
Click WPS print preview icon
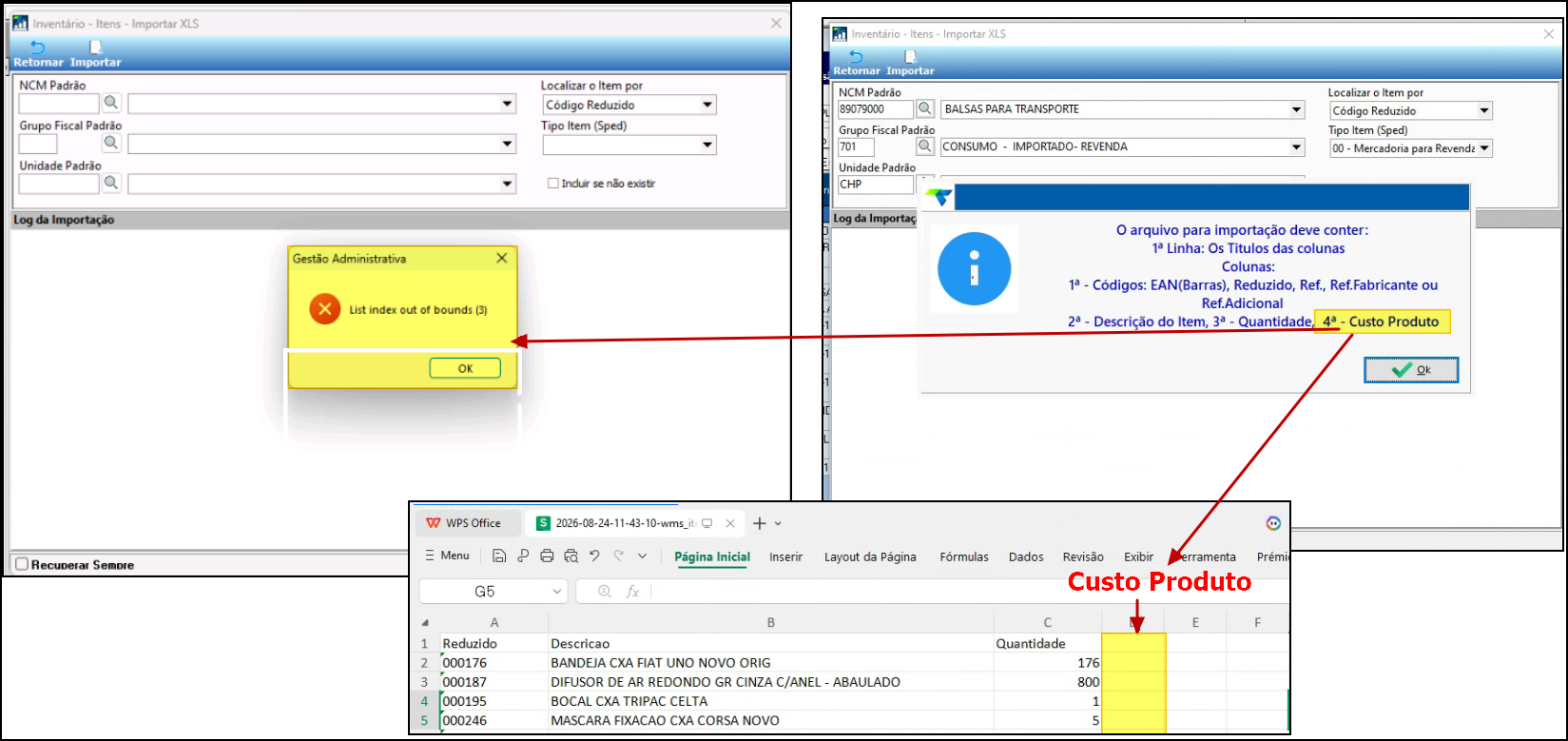571,556
